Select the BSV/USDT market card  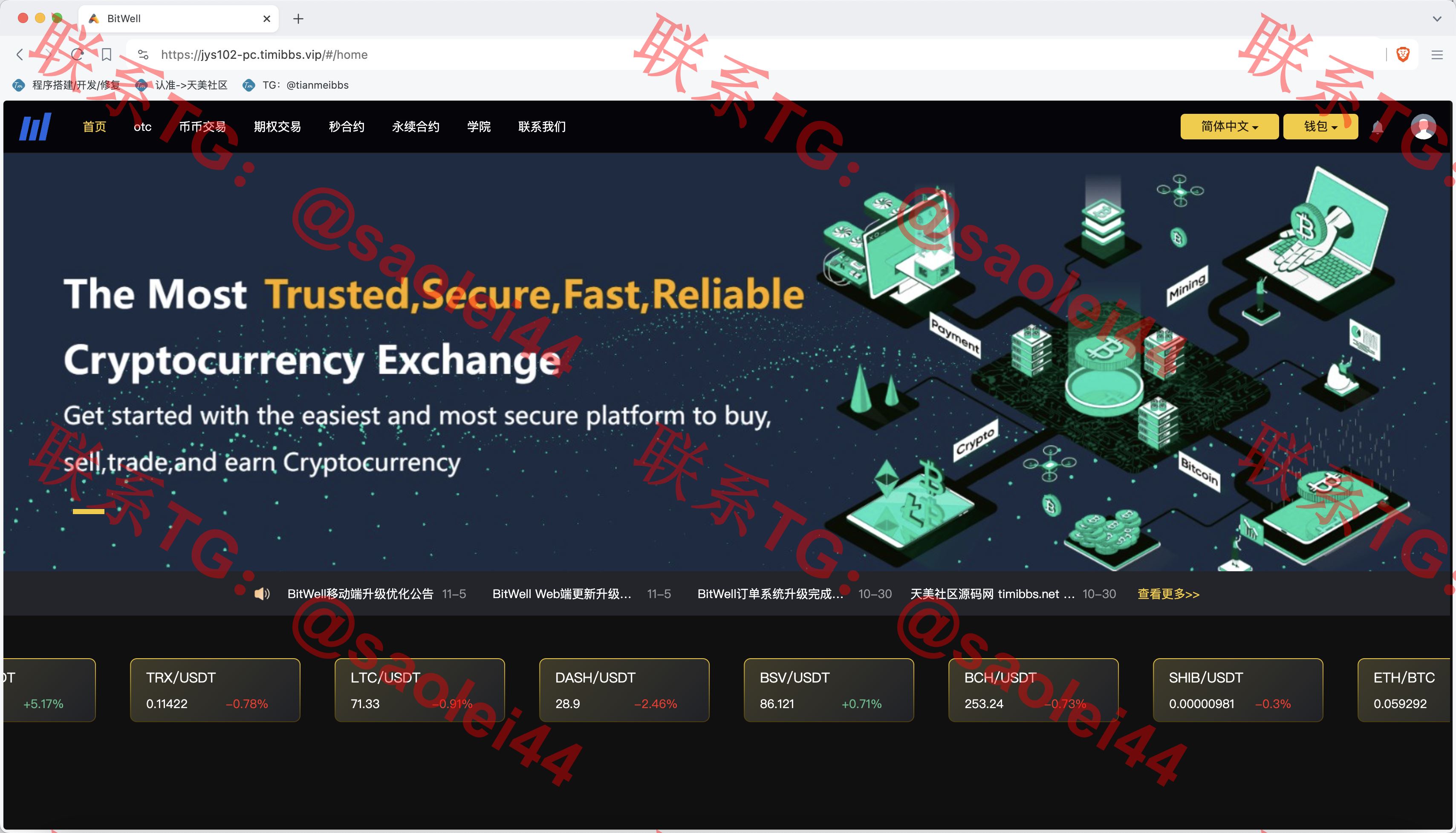tap(828, 690)
